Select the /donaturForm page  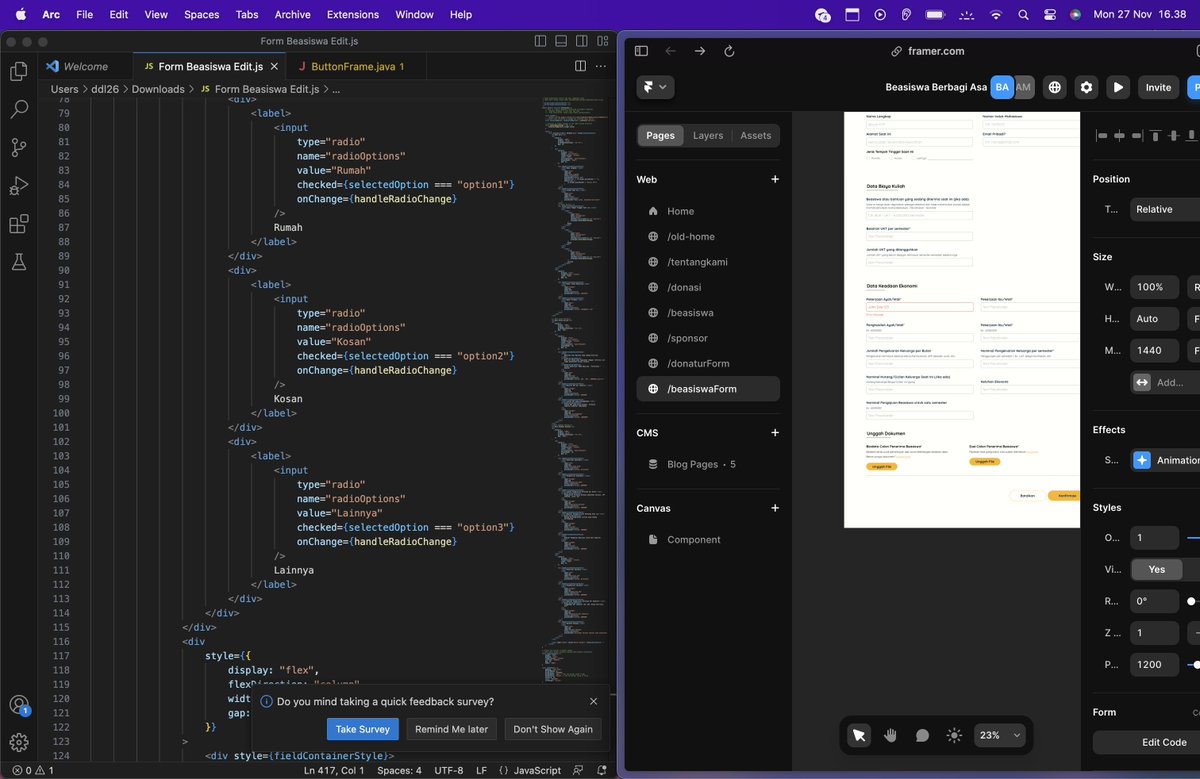708,363
